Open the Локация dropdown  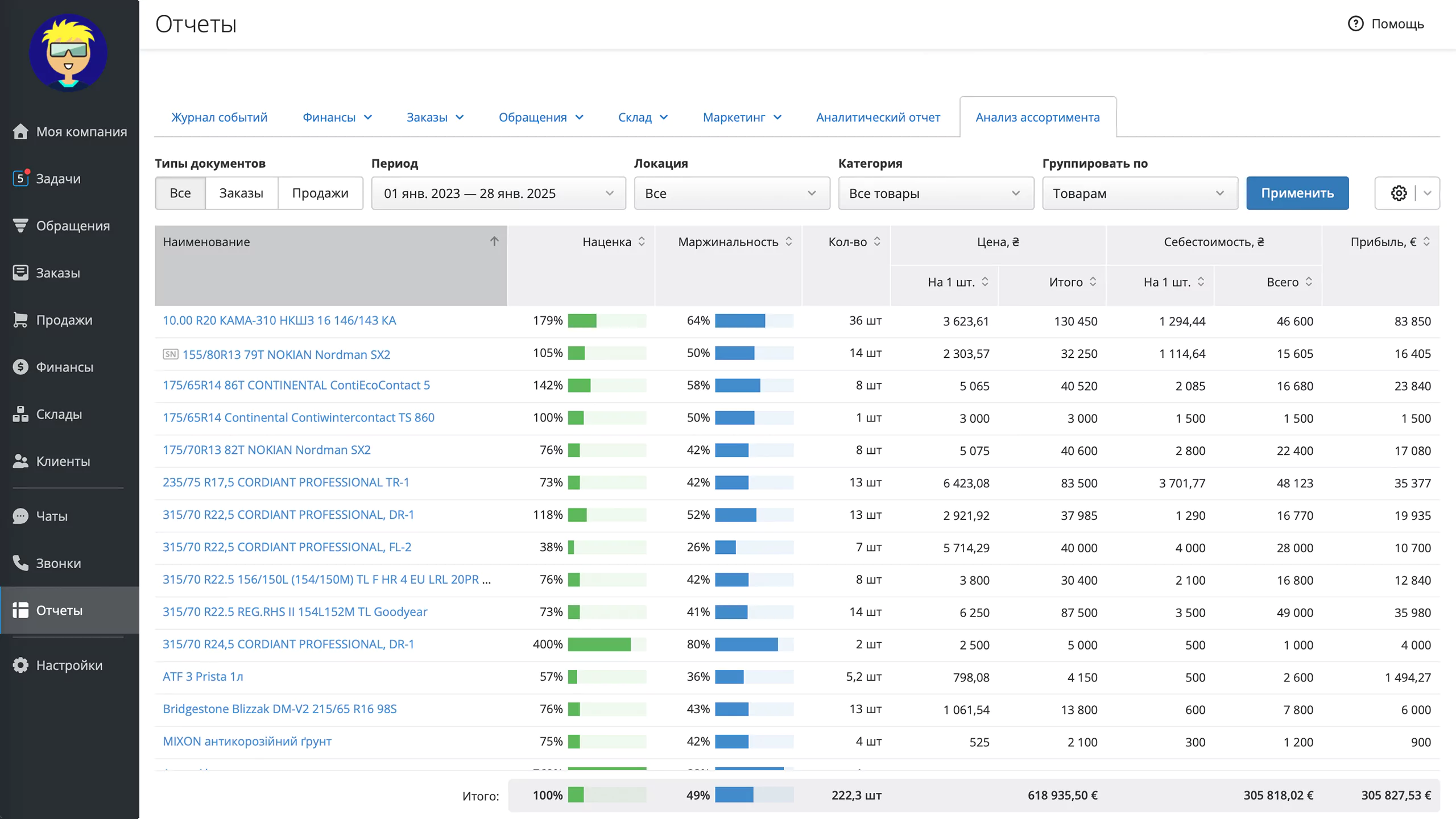pos(731,193)
